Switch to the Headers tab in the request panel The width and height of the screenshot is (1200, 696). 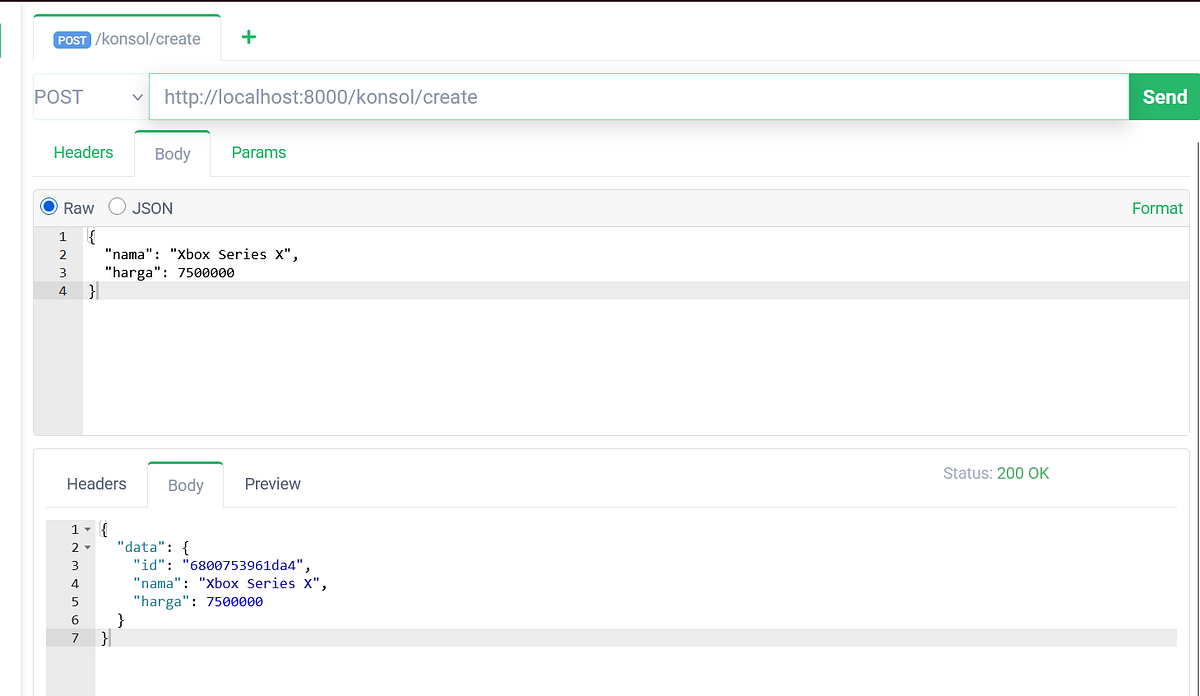[x=83, y=152]
